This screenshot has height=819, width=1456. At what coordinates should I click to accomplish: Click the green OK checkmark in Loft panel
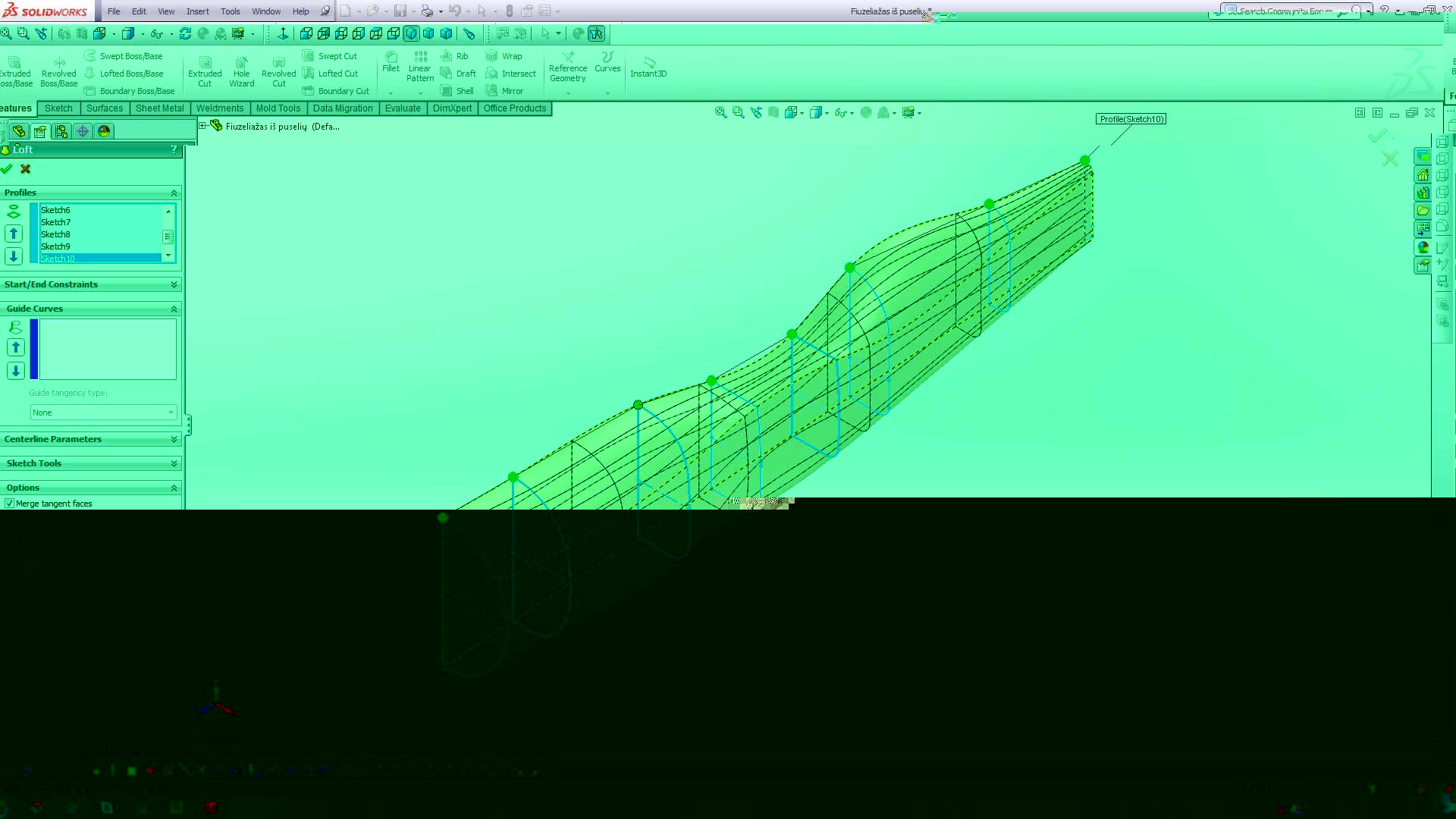point(7,169)
